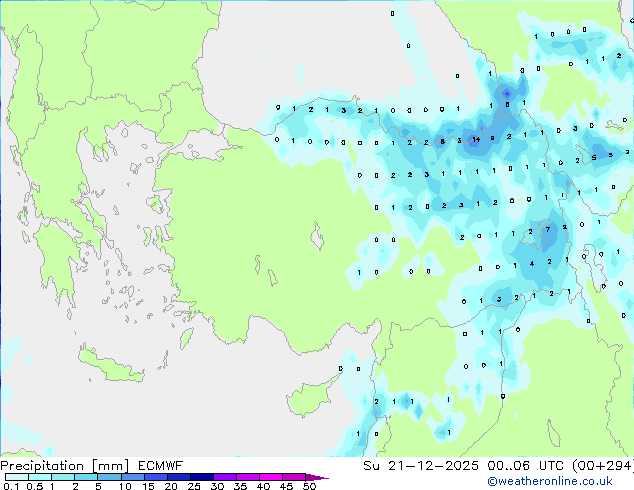Click the legend label '0.5'
The image size is (634, 490).
pos(35,486)
